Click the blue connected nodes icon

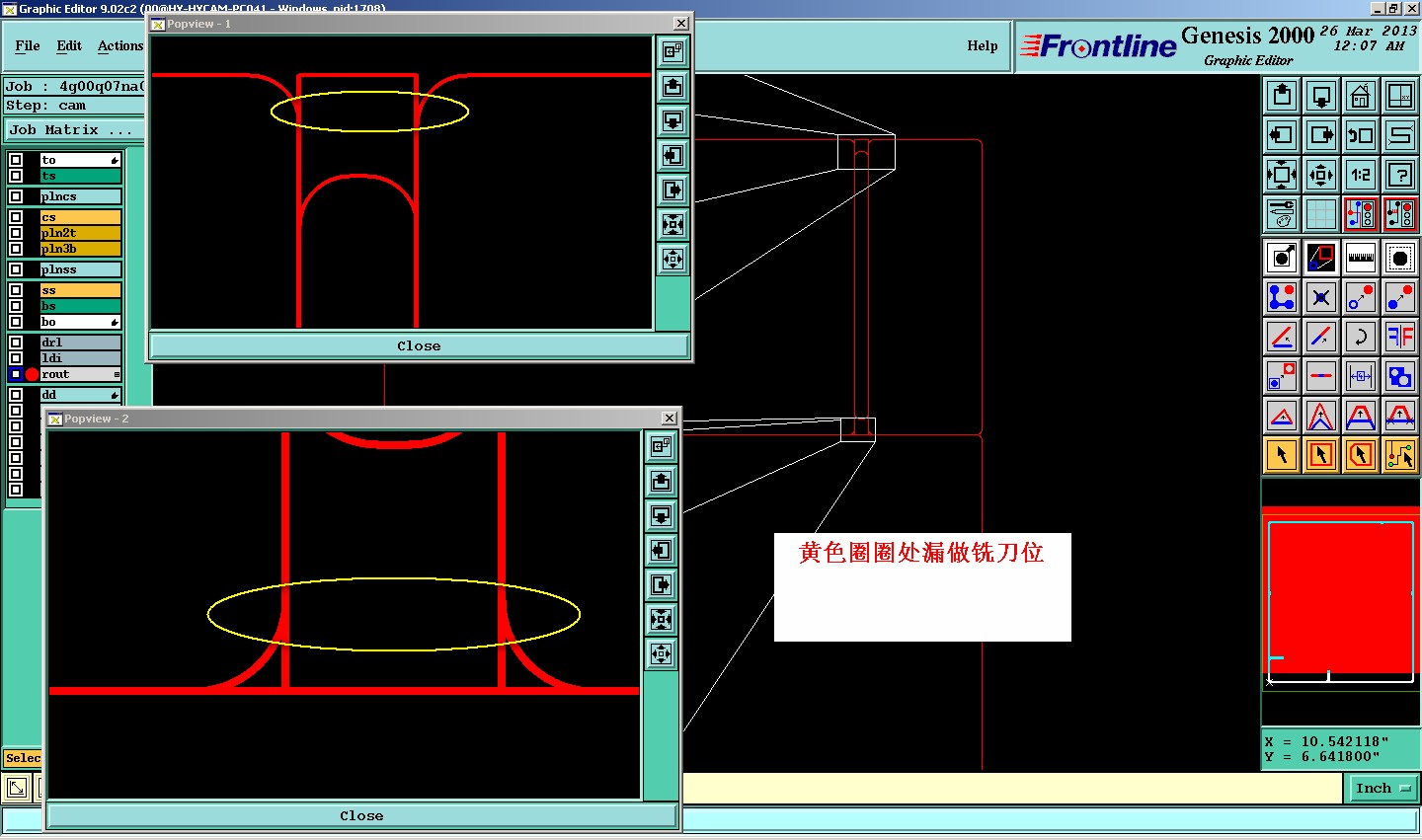(x=1282, y=297)
